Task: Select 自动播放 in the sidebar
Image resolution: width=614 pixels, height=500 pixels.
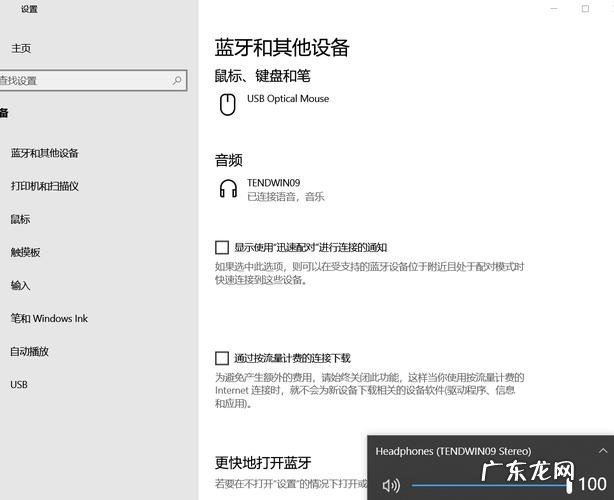Action: pos(30,351)
